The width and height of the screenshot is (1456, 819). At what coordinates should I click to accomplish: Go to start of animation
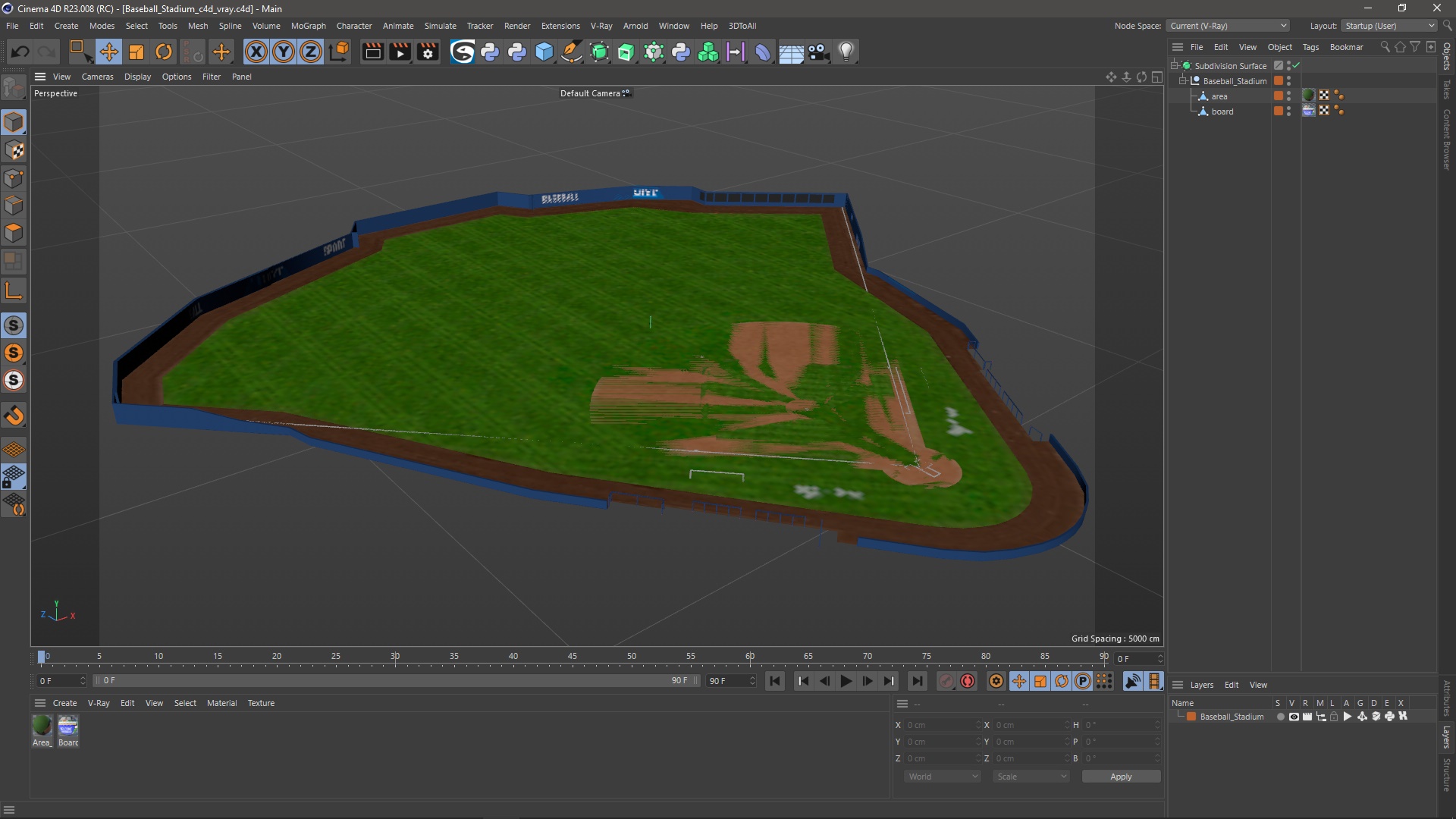(x=774, y=681)
